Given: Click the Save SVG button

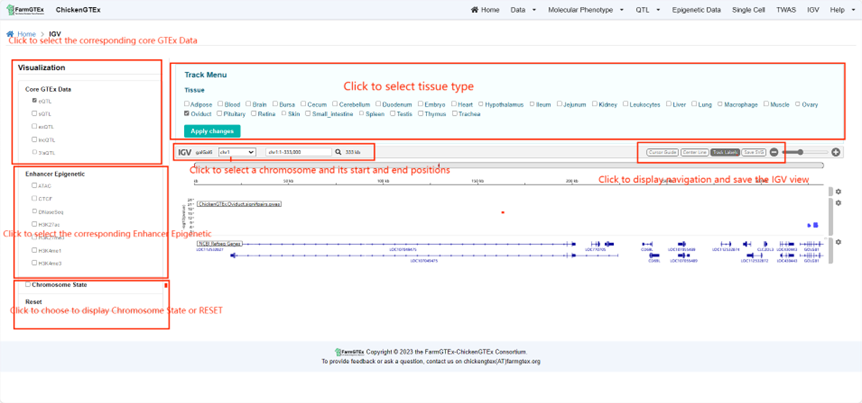Looking at the screenshot, I should (755, 152).
